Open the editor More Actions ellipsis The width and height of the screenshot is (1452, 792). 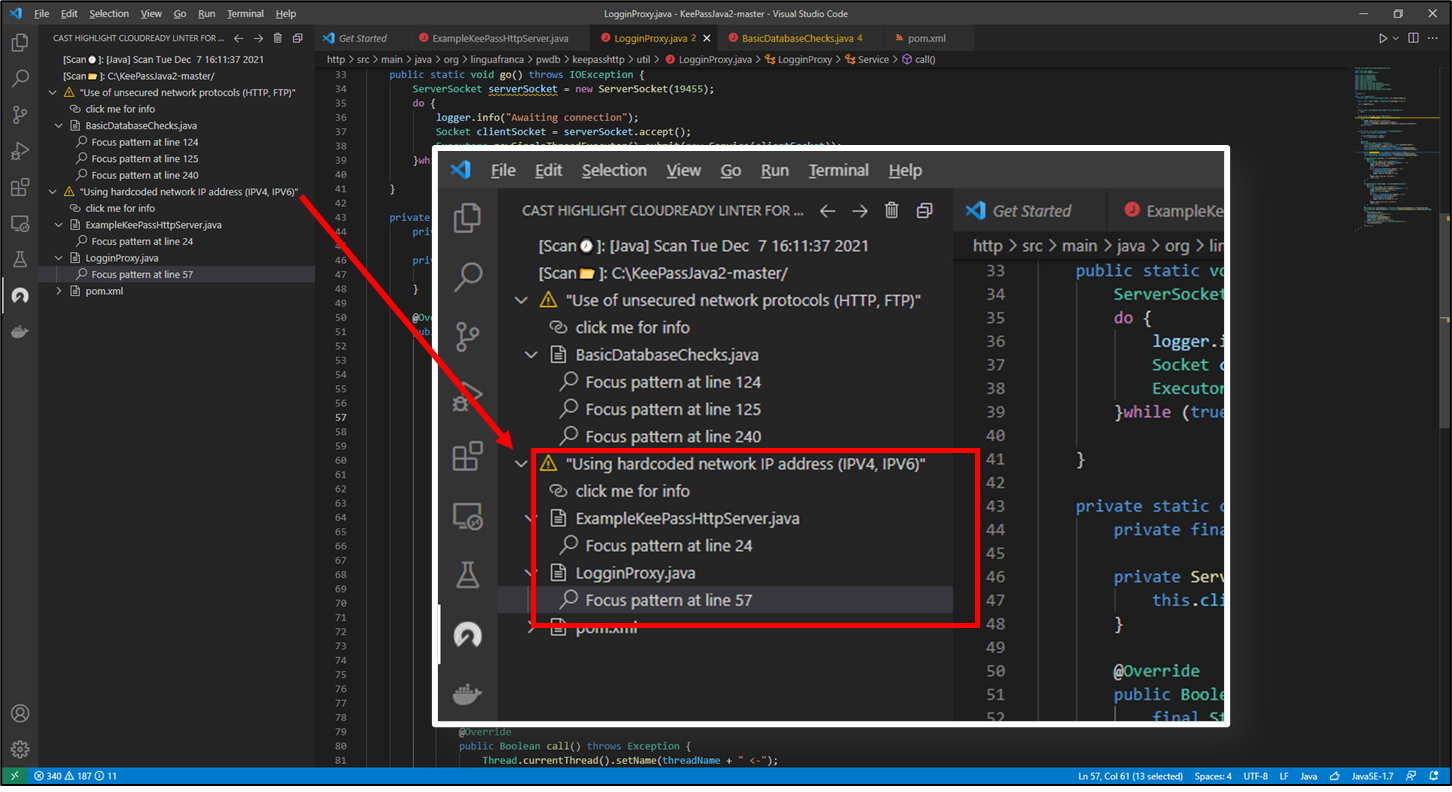coord(1431,39)
